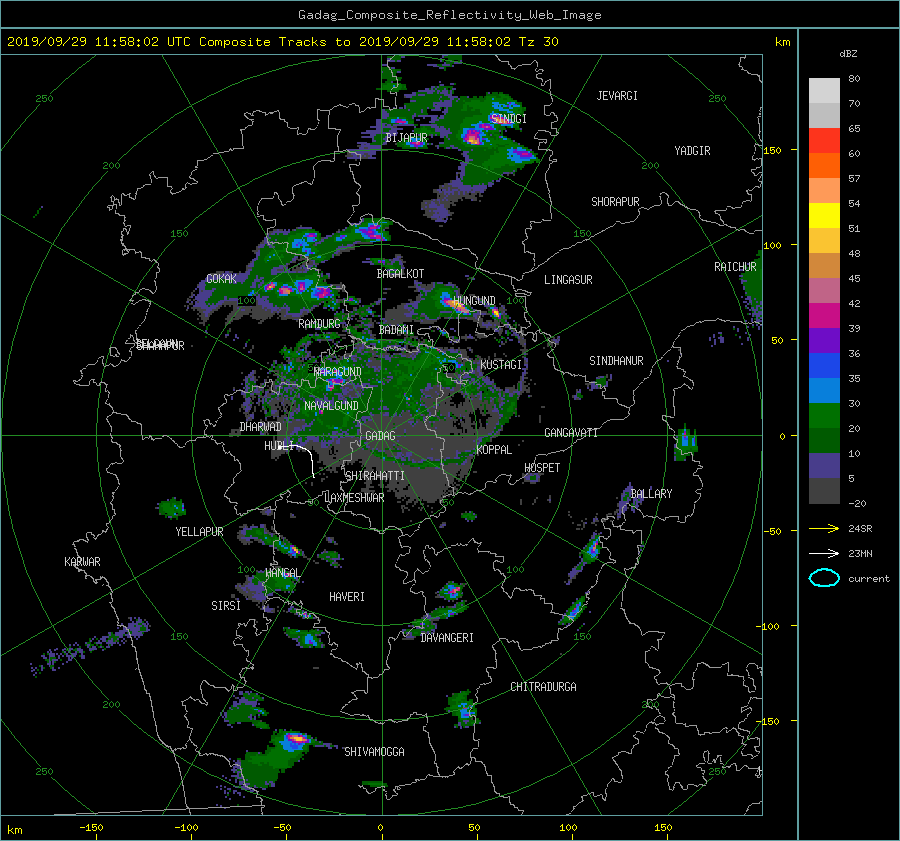The image size is (900, 841).
Task: Click the HANGAL town label
Action: 282,573
